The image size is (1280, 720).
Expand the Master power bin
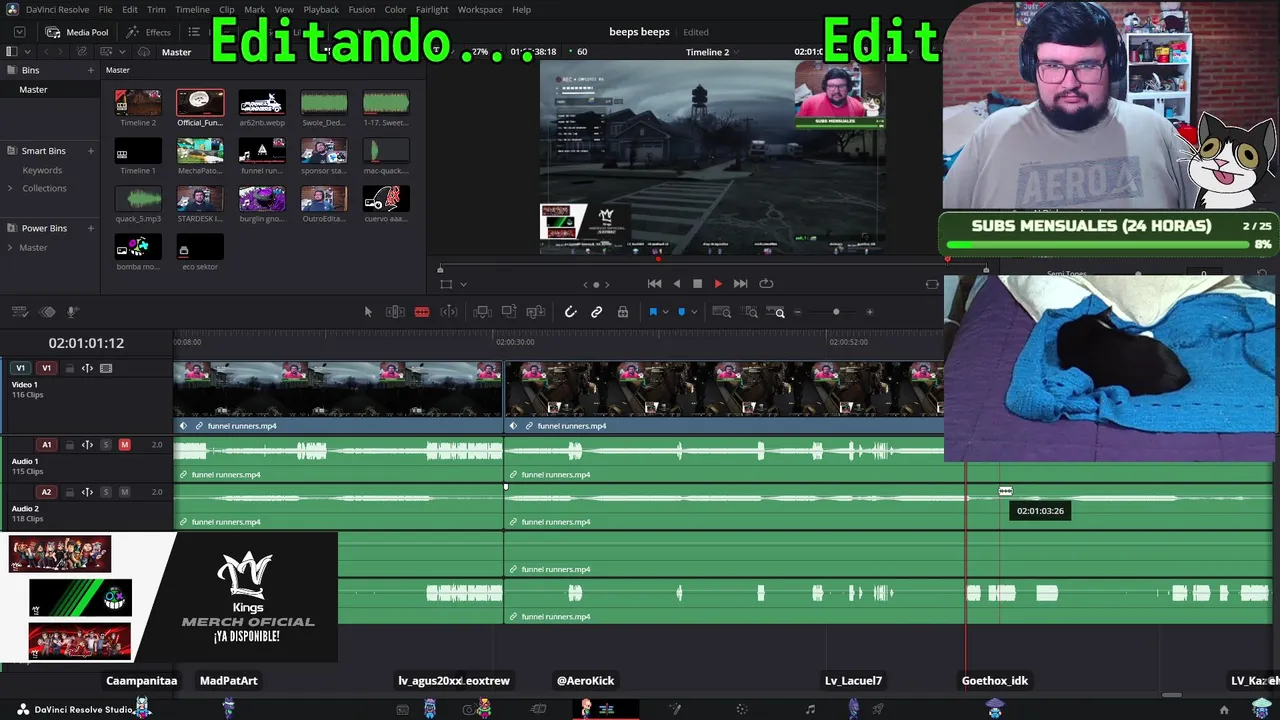coord(12,247)
